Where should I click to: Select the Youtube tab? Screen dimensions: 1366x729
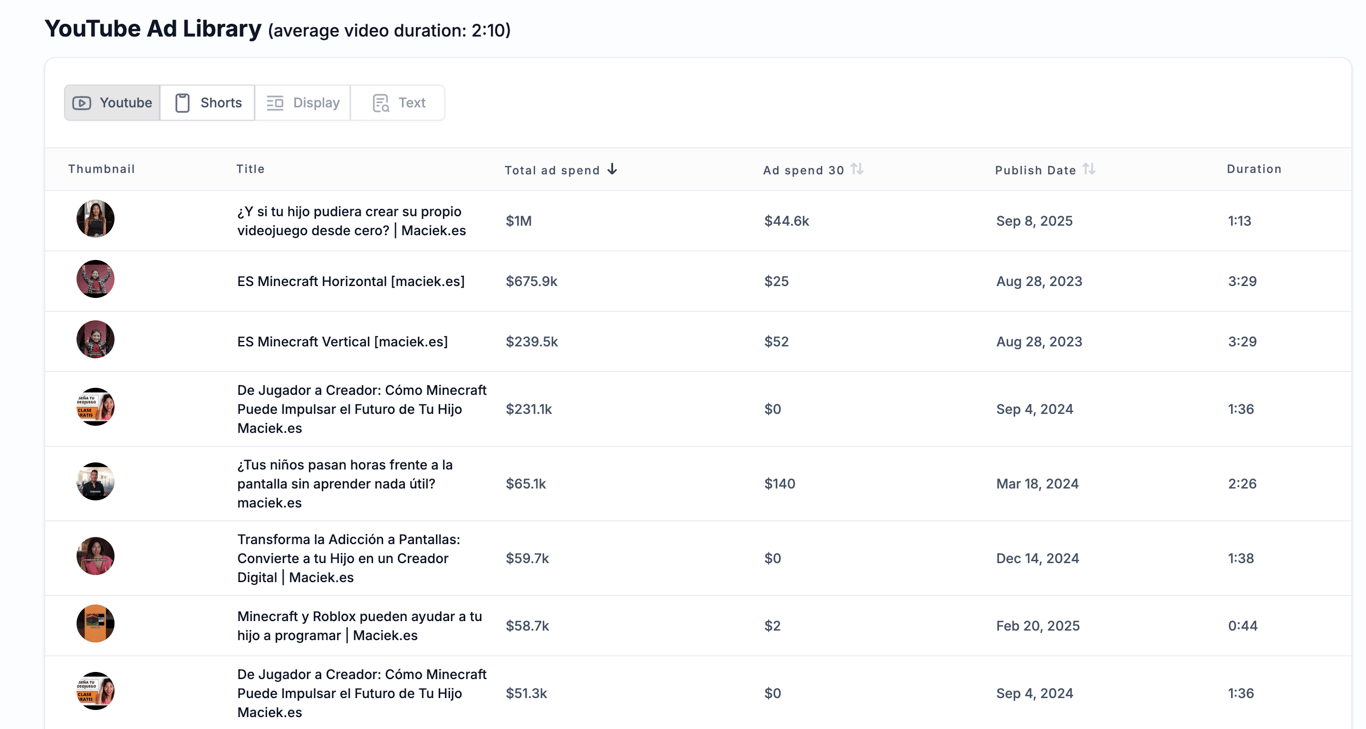[112, 103]
